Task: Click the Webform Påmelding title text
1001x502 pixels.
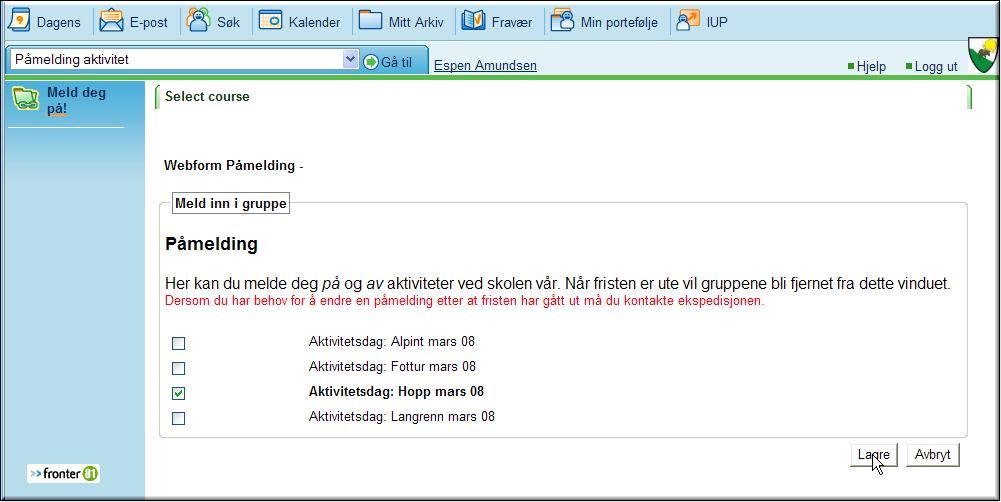Action: [x=229, y=166]
